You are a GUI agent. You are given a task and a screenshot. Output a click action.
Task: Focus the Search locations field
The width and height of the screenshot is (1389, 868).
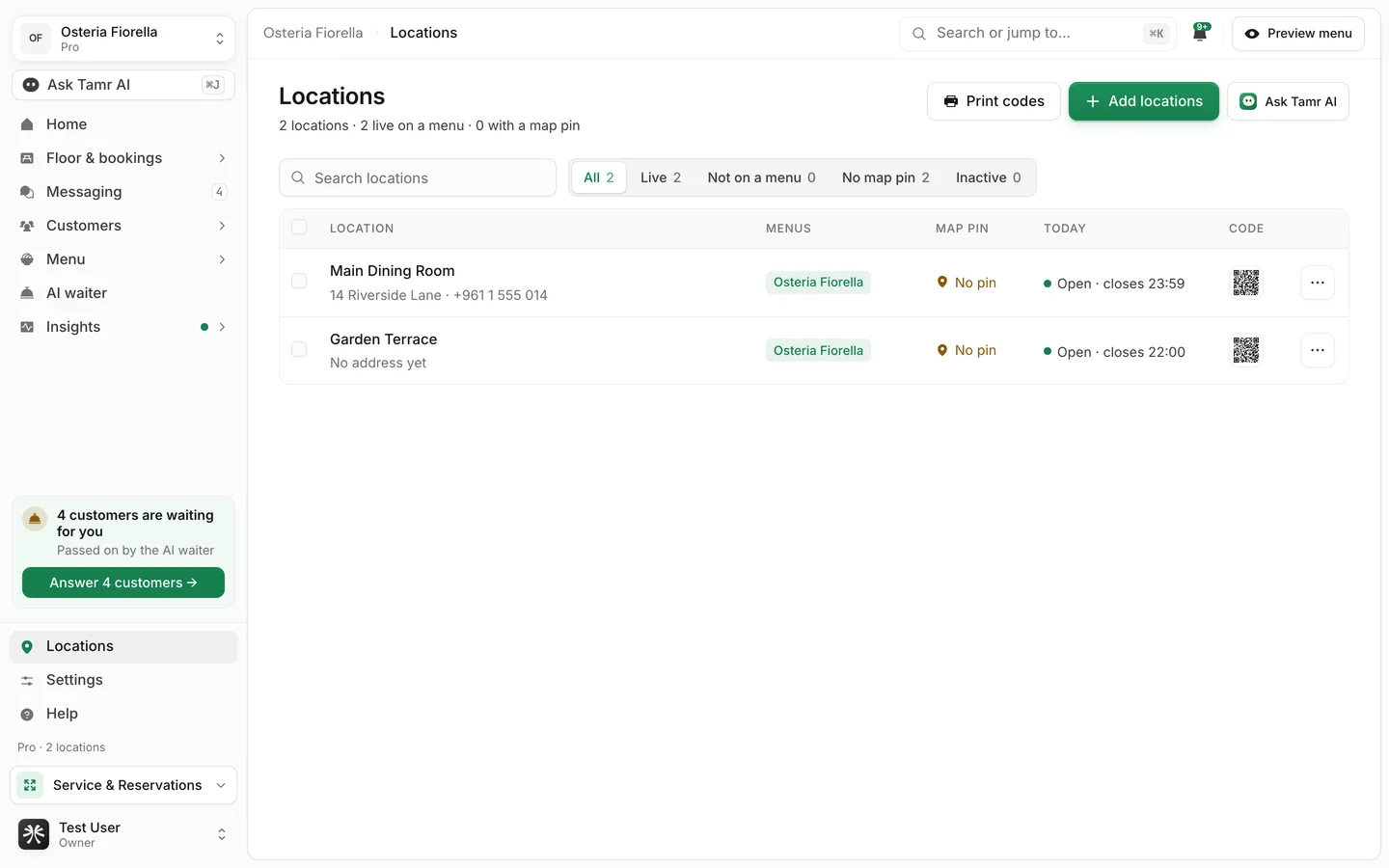[418, 177]
